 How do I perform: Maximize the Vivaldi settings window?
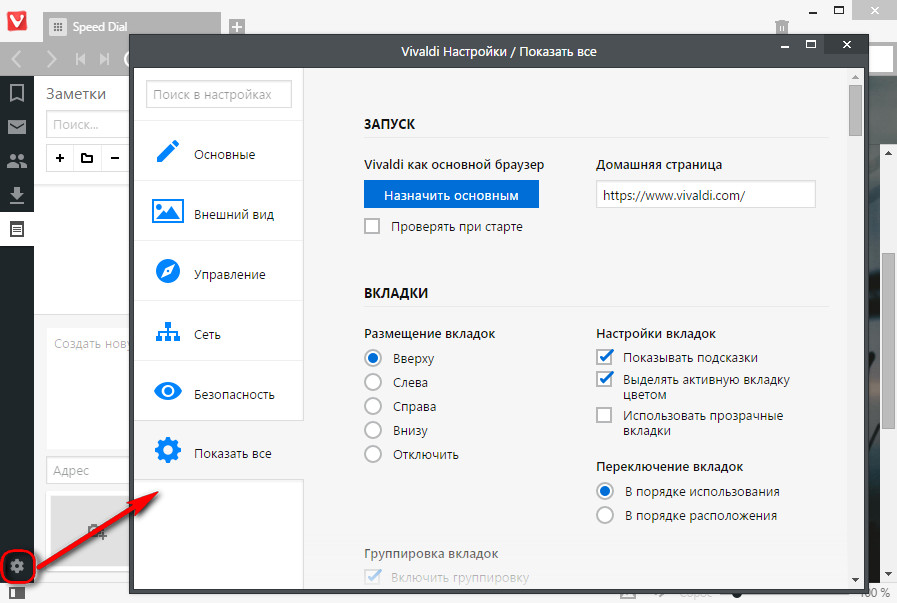(x=811, y=45)
